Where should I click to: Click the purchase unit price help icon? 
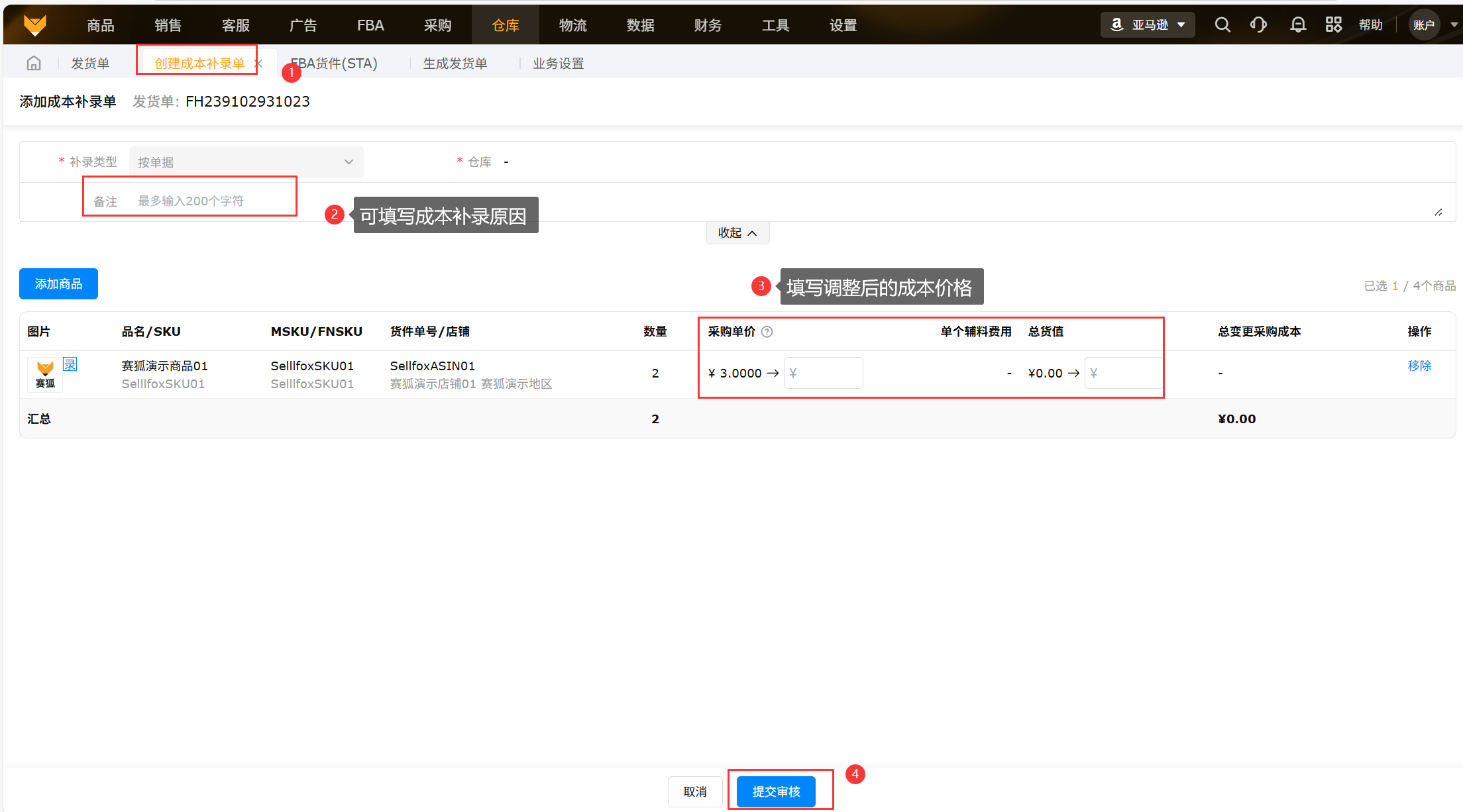click(767, 332)
